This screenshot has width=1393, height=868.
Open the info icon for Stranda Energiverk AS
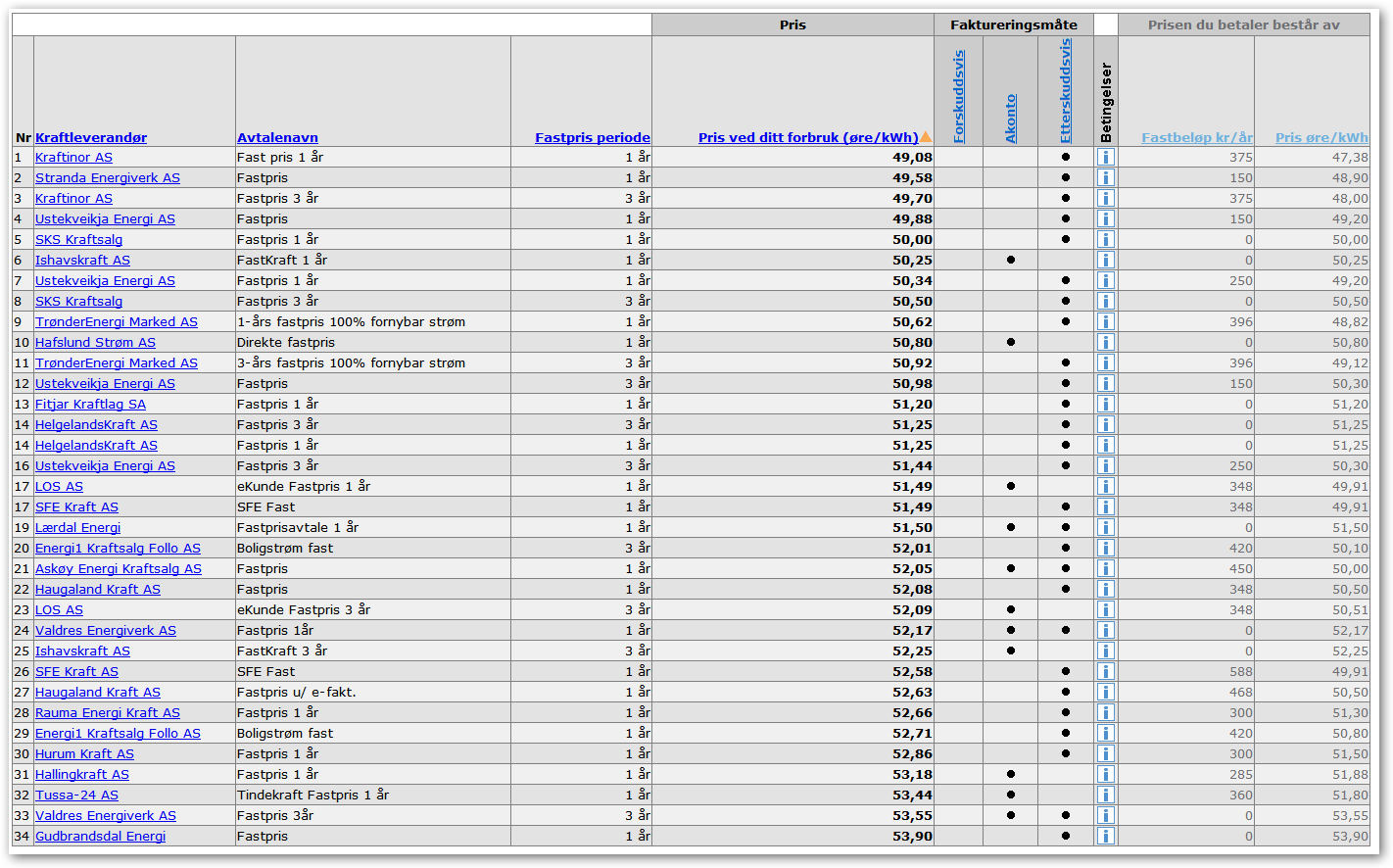click(x=1105, y=177)
